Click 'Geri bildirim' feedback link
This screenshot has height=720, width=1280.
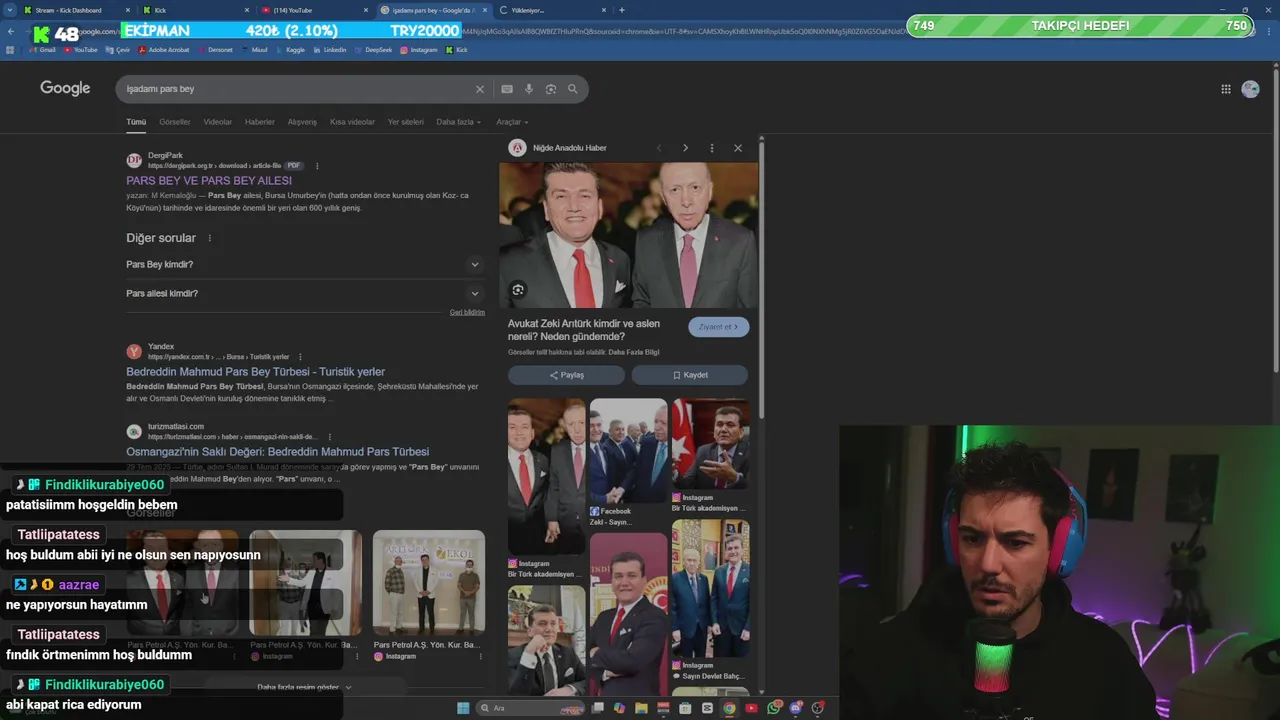pyautogui.click(x=467, y=312)
